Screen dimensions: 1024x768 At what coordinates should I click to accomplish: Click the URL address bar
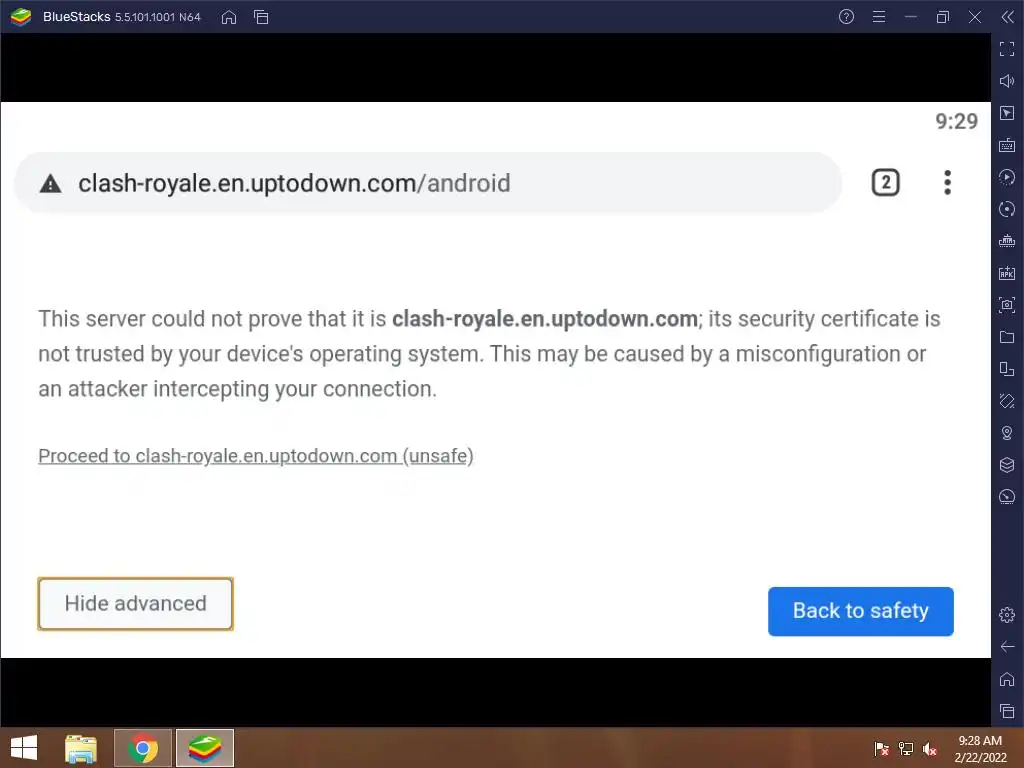[x=428, y=183]
